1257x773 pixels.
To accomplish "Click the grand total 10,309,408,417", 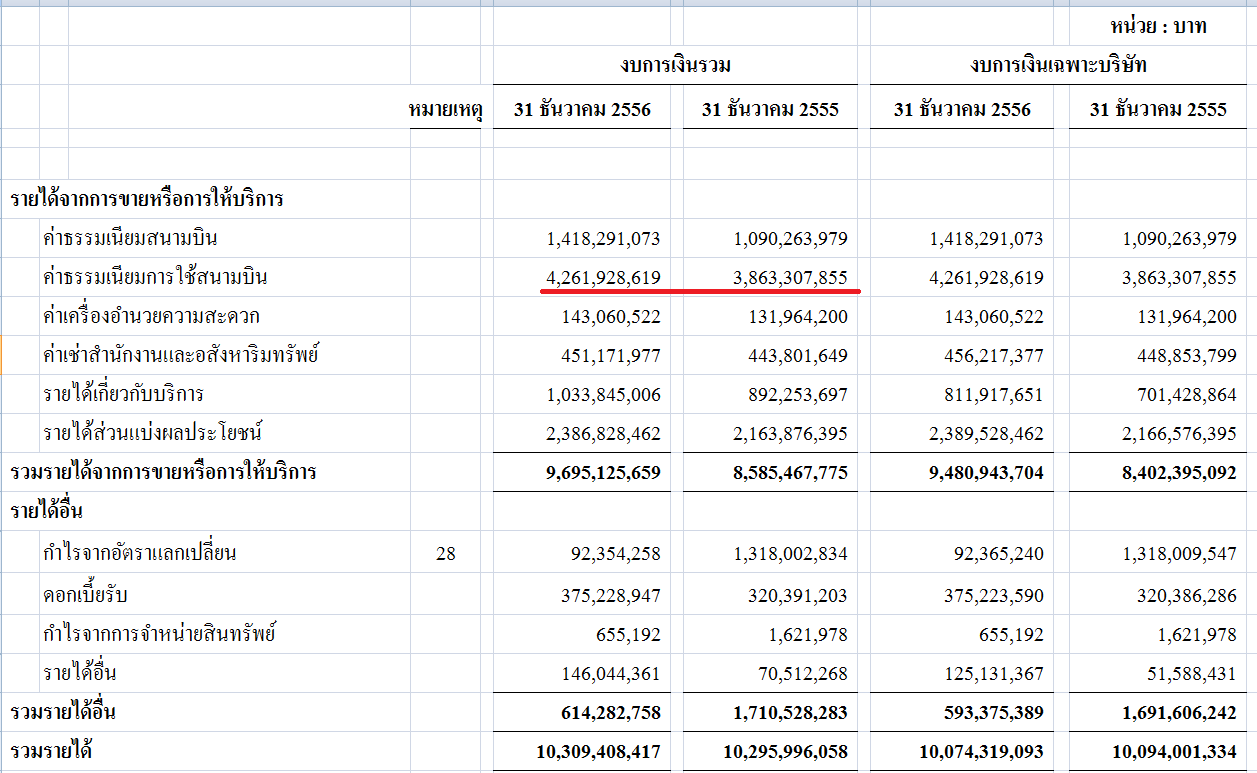I will (x=598, y=752).
